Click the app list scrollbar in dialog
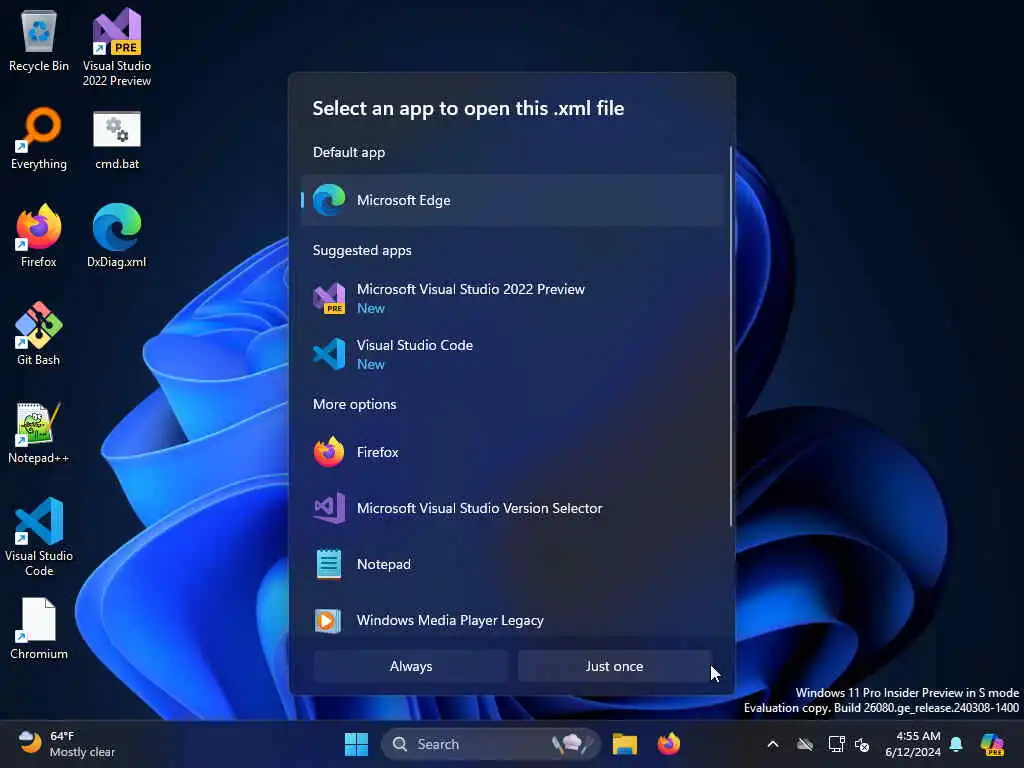The height and width of the screenshot is (768, 1024). [x=731, y=336]
